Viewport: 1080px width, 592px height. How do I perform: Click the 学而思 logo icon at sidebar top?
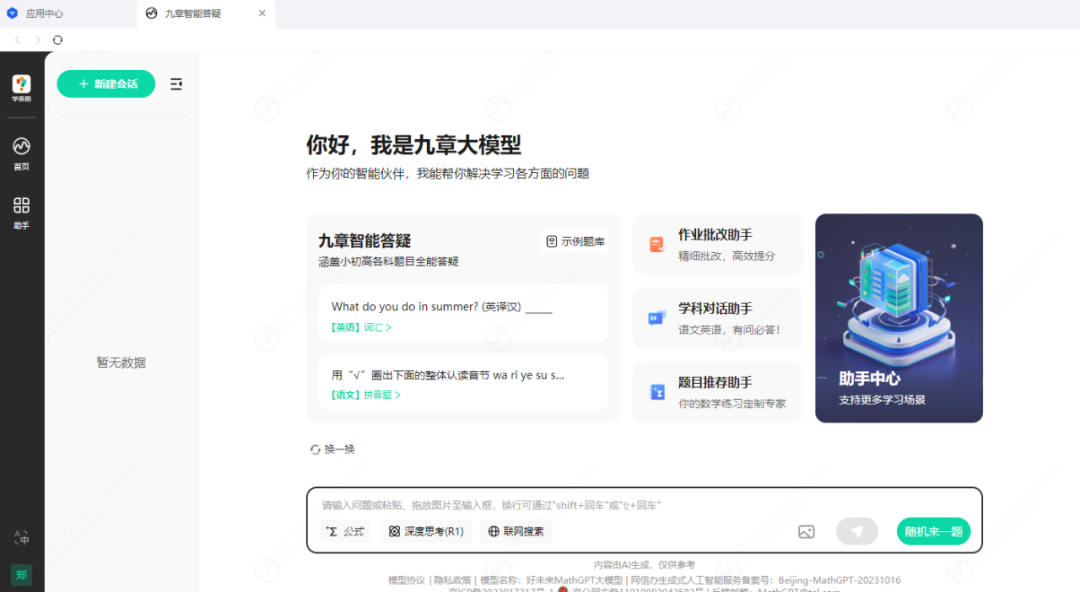point(22,85)
